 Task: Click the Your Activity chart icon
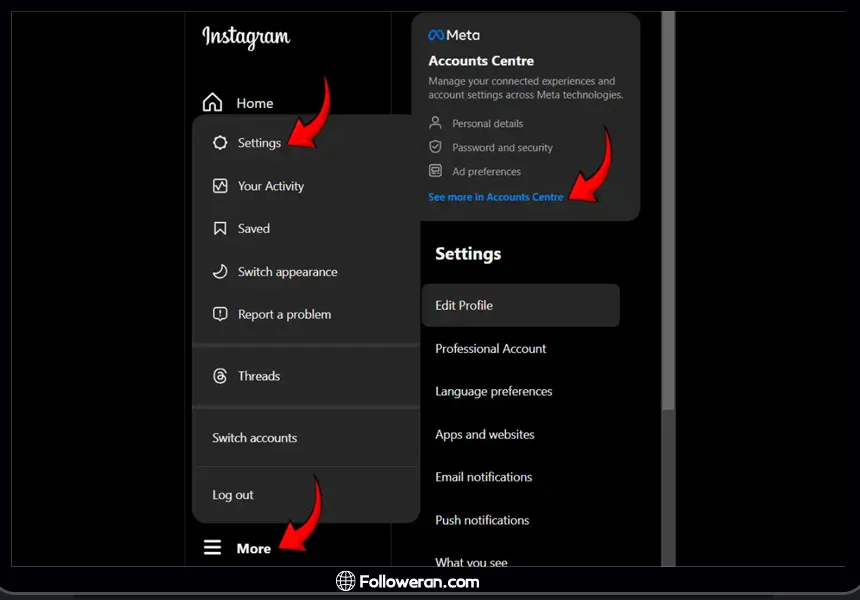pos(220,186)
